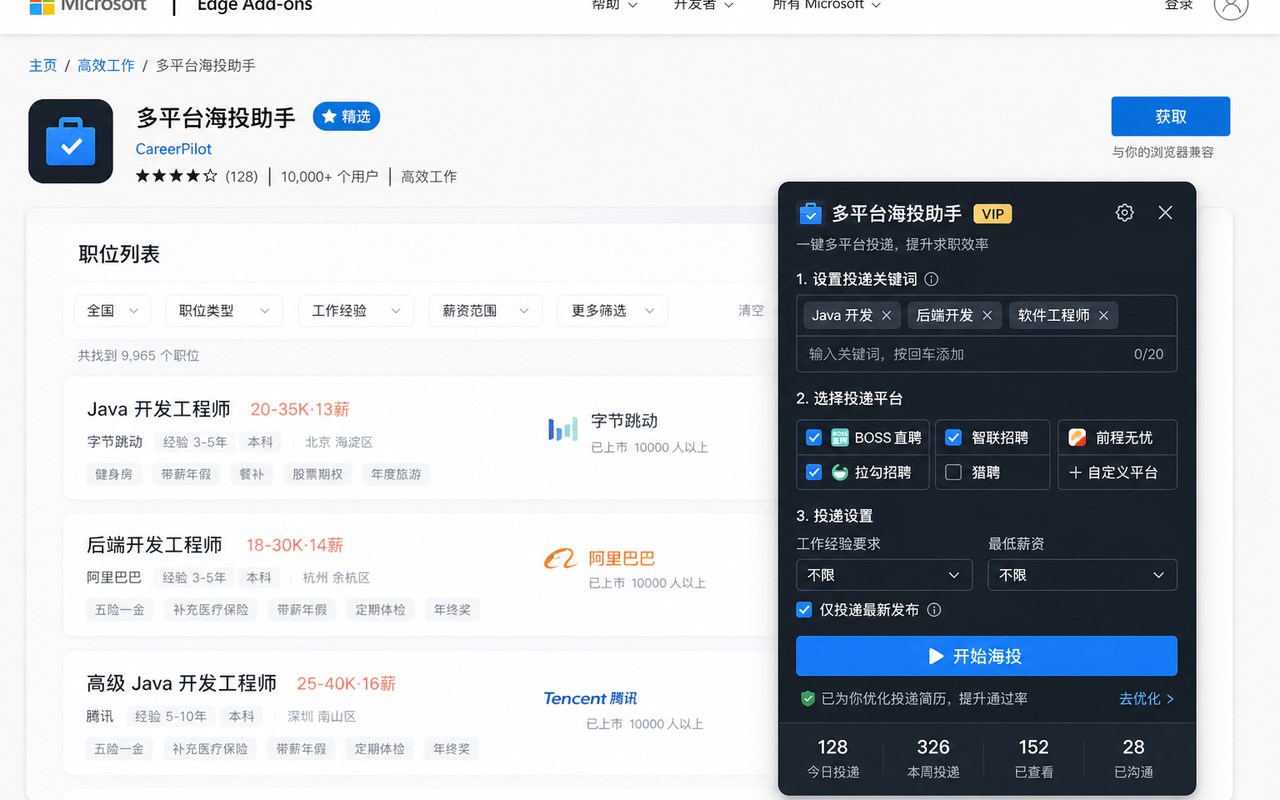Click the 字节跳动 company logo

tap(563, 430)
